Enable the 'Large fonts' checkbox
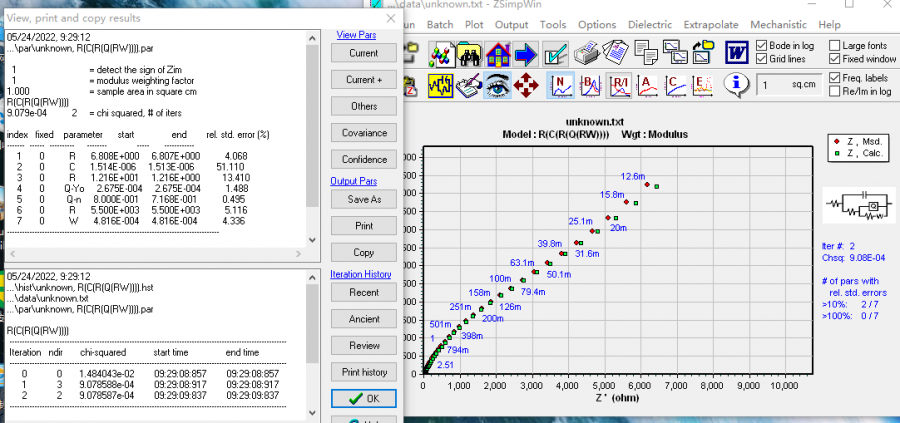The width and height of the screenshot is (900, 423). [834, 46]
